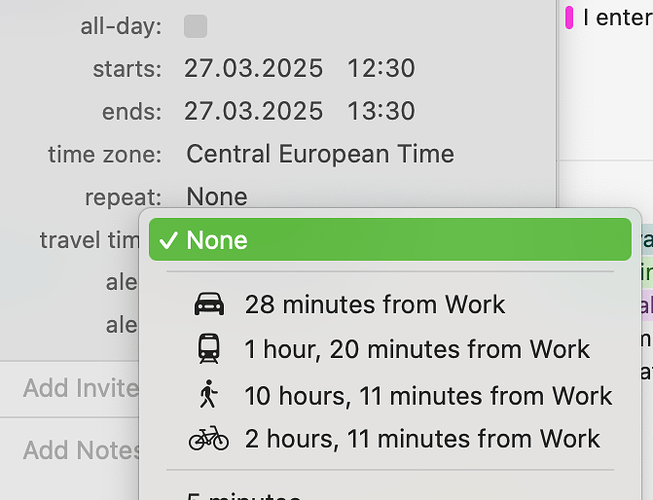Click the walking person icon
This screenshot has width=653, height=500.
pos(209,394)
